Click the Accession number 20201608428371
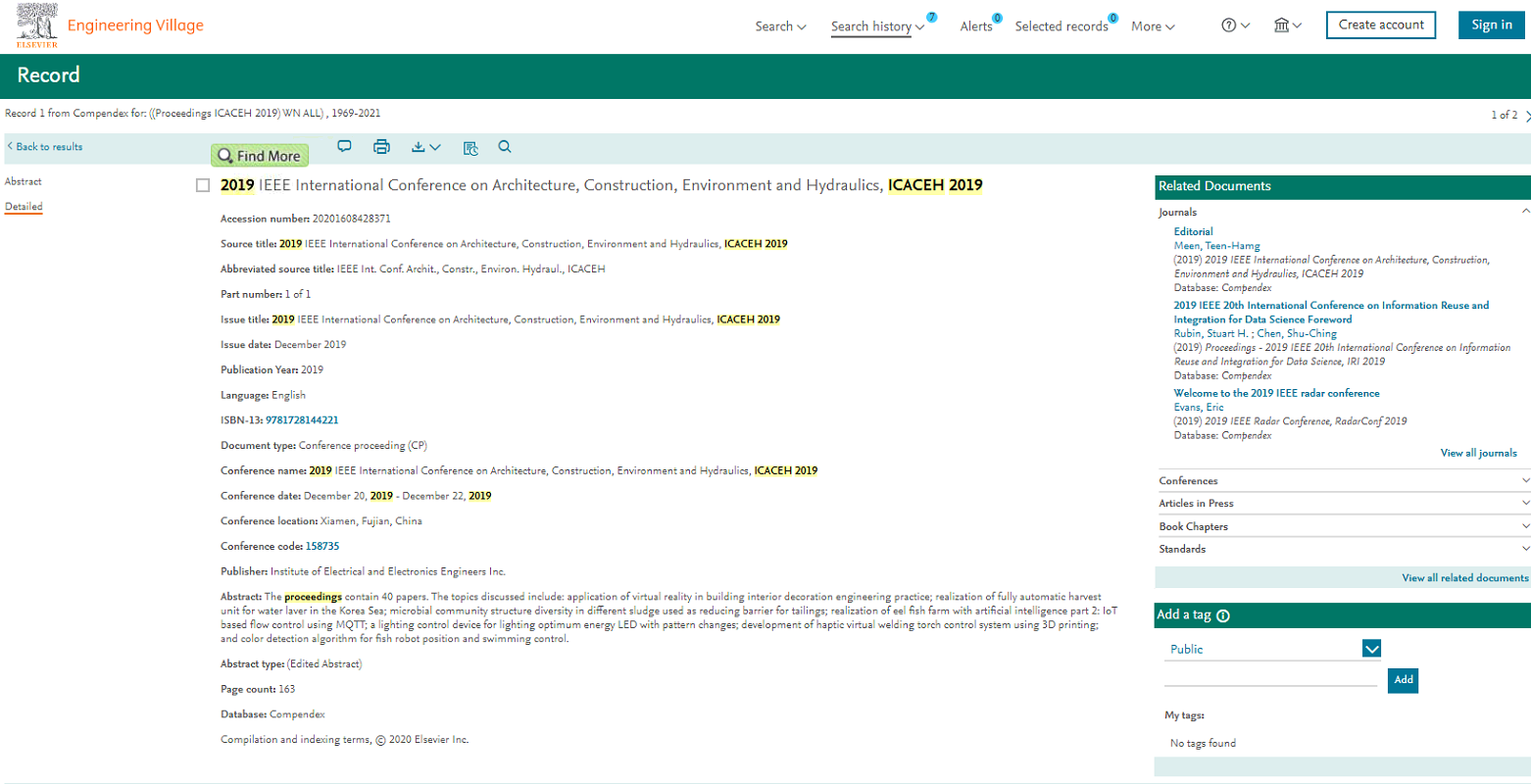1531x784 pixels. [x=351, y=219]
